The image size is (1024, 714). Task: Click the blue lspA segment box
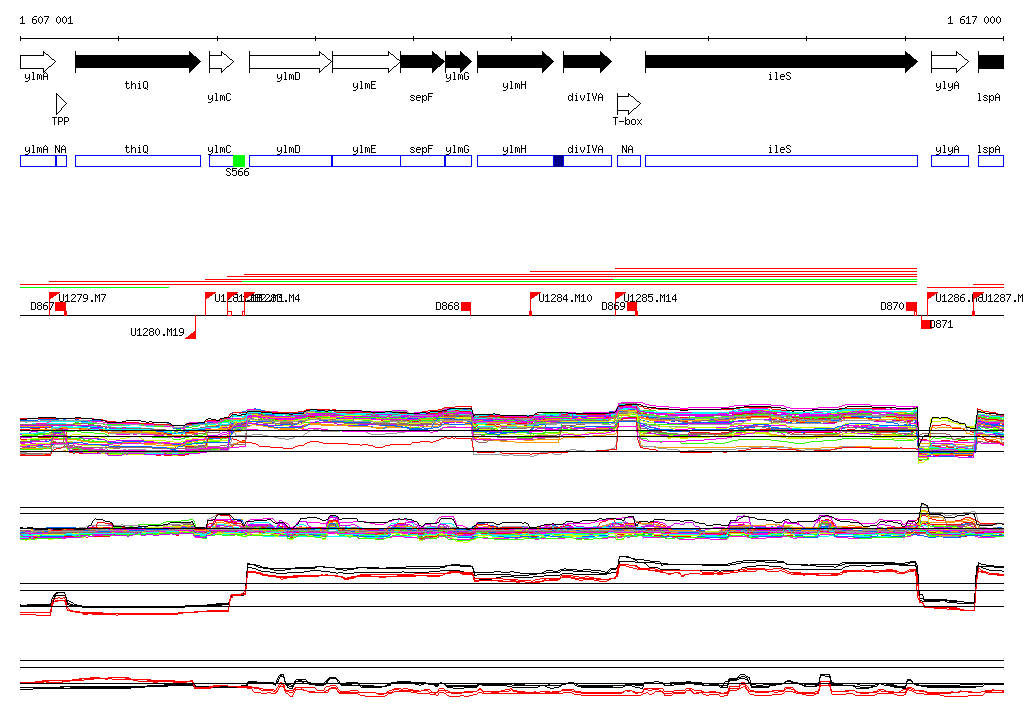point(991,161)
